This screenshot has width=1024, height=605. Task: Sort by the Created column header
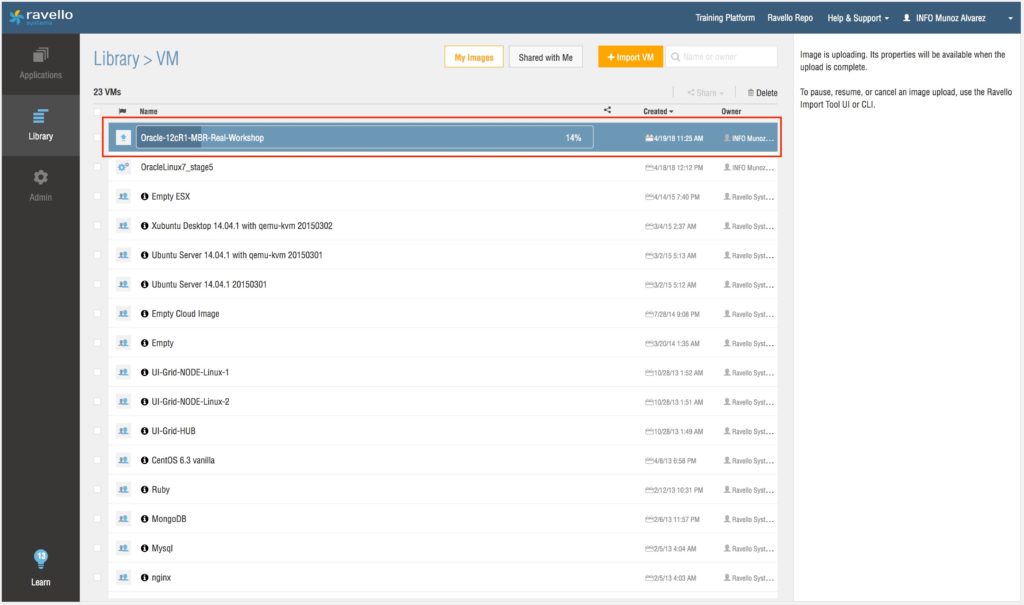[657, 111]
